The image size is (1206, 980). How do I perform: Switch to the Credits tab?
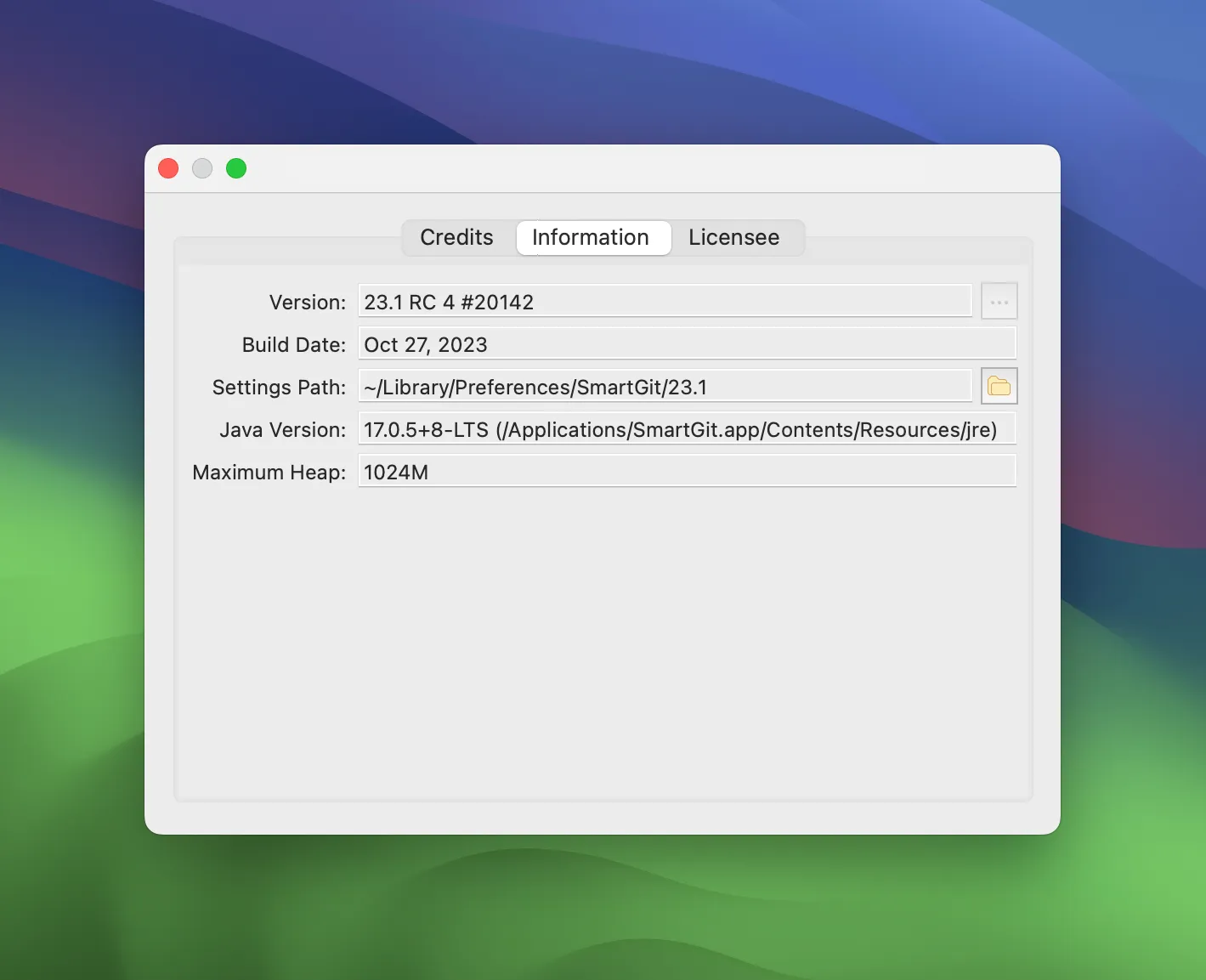coord(457,237)
